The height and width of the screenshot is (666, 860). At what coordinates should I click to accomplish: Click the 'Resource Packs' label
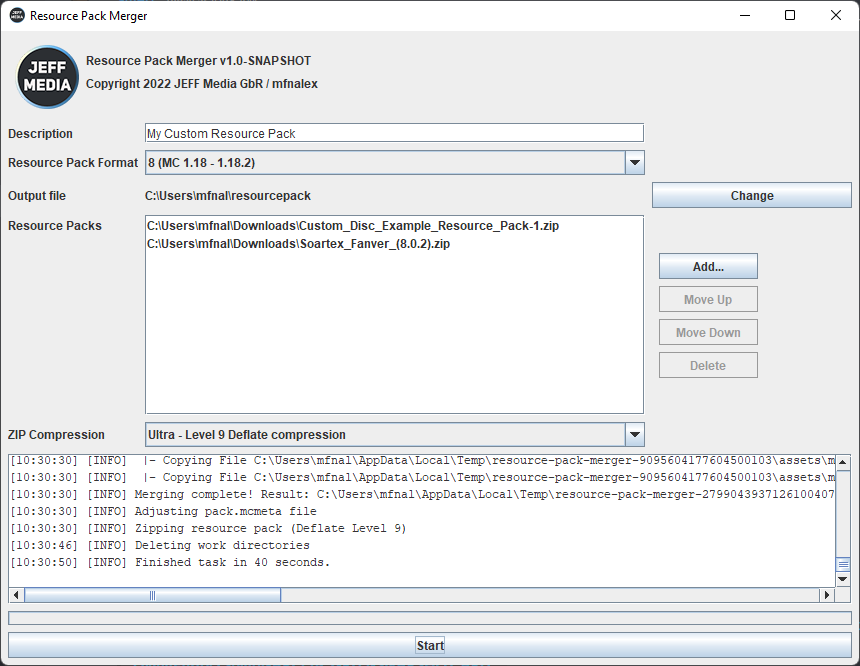pos(55,225)
